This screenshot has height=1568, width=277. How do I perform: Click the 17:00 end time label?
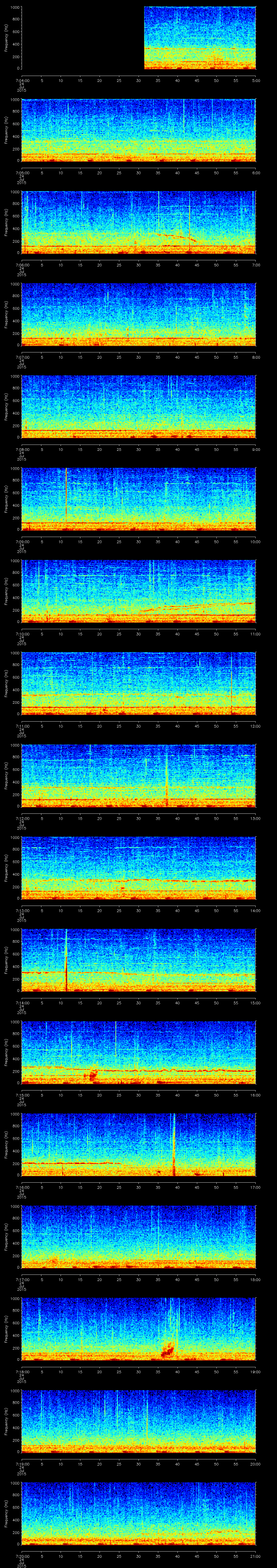click(256, 1187)
